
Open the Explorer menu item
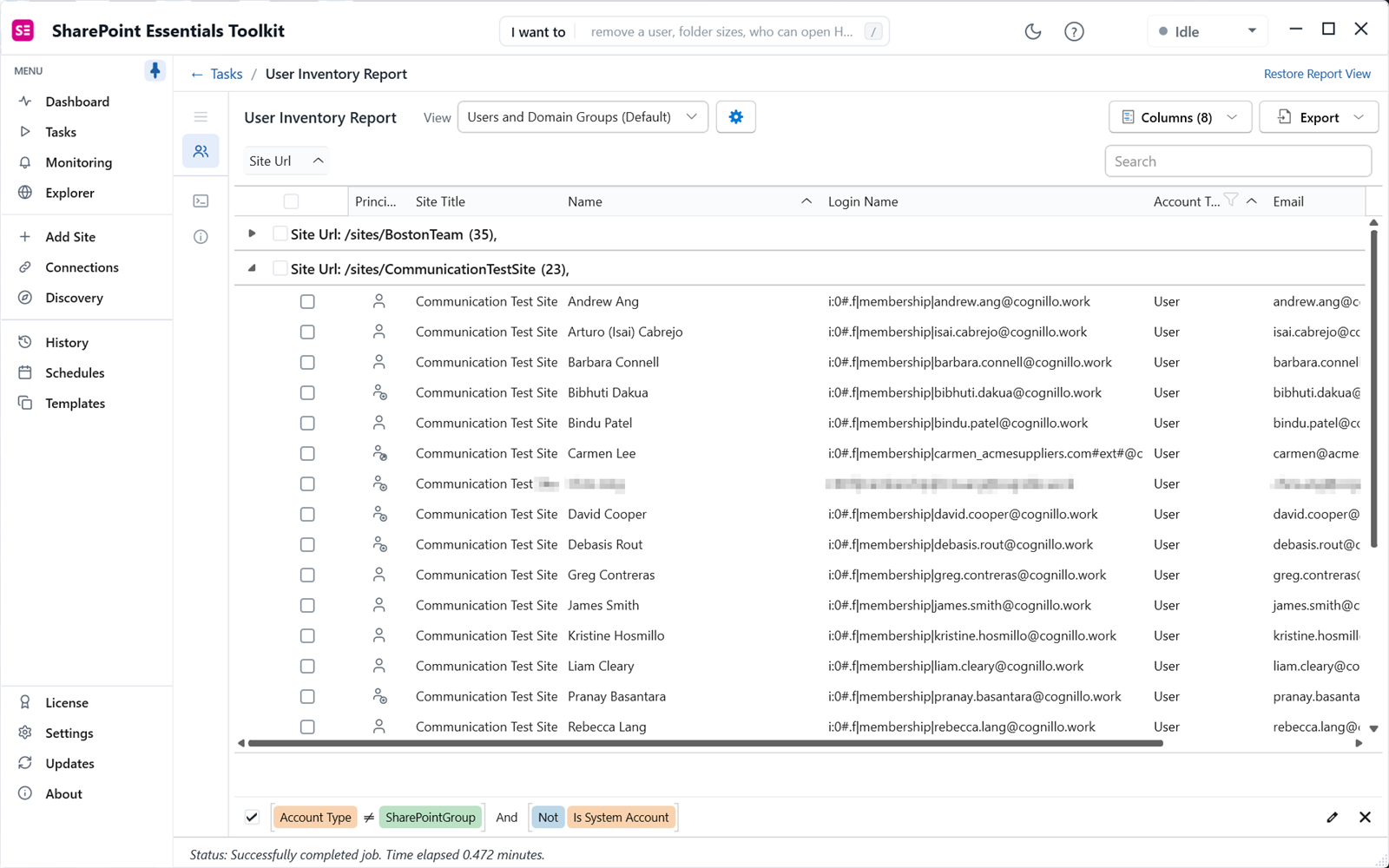69,193
